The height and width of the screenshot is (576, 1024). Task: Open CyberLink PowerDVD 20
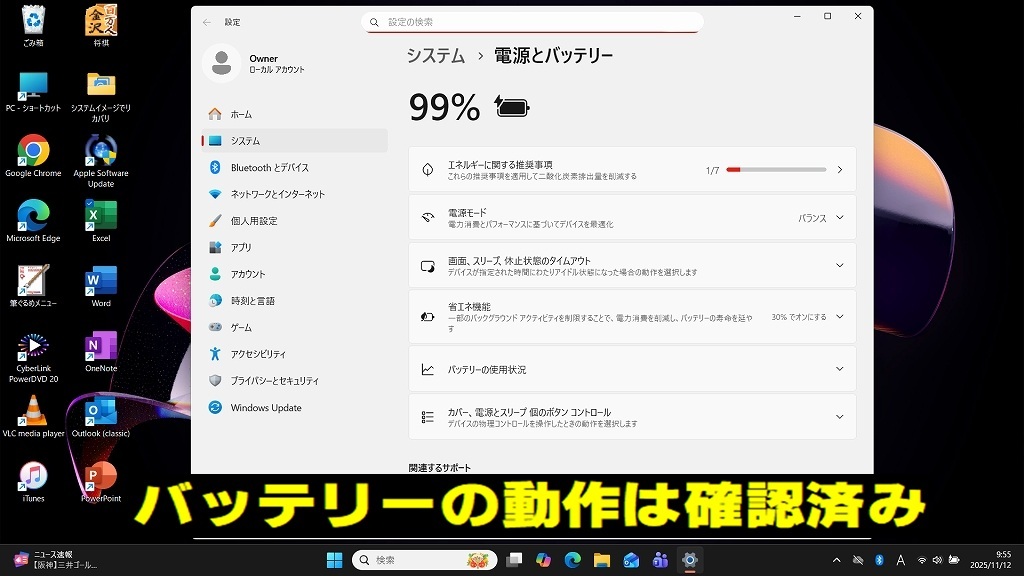[33, 347]
